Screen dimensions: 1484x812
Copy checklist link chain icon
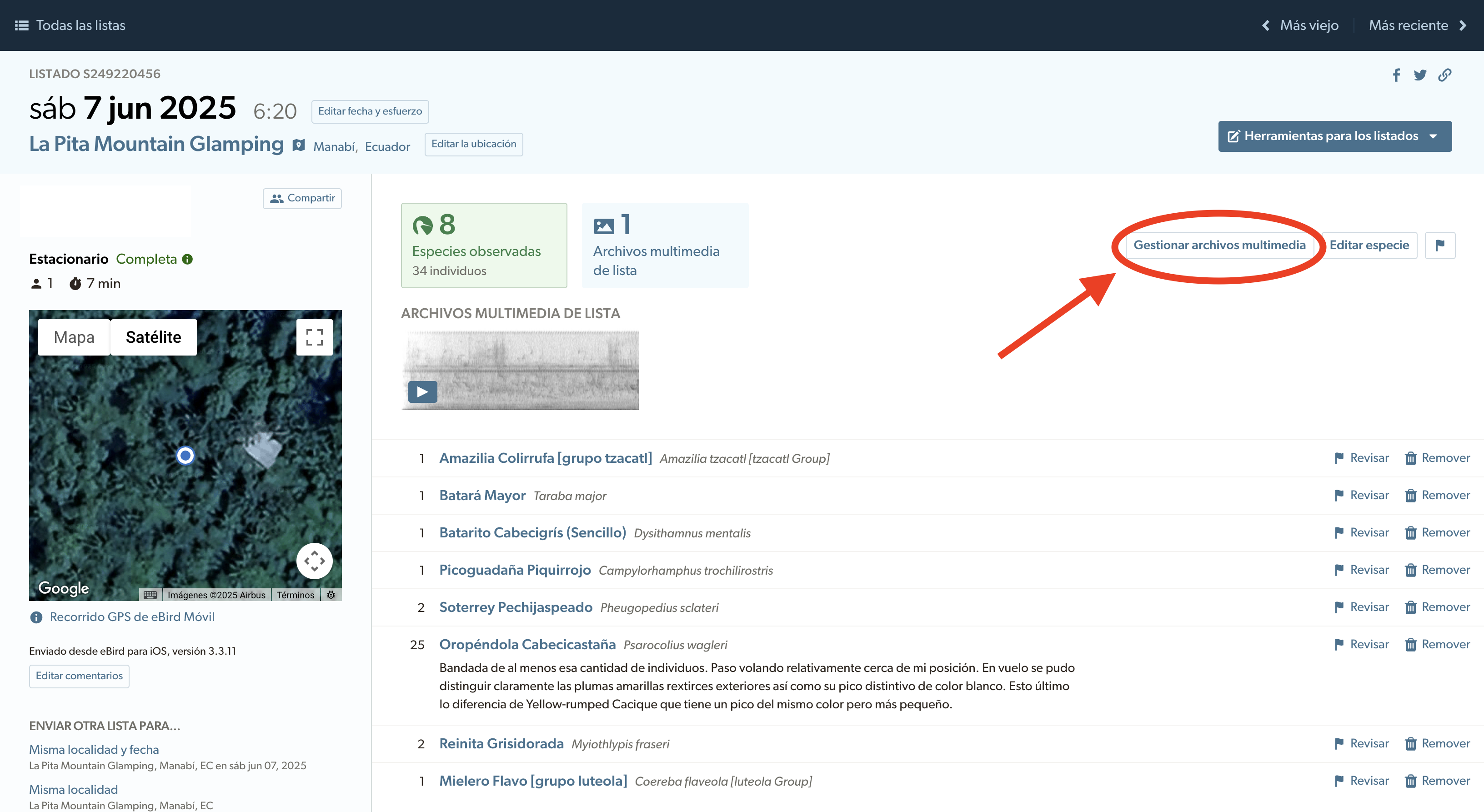tap(1444, 75)
